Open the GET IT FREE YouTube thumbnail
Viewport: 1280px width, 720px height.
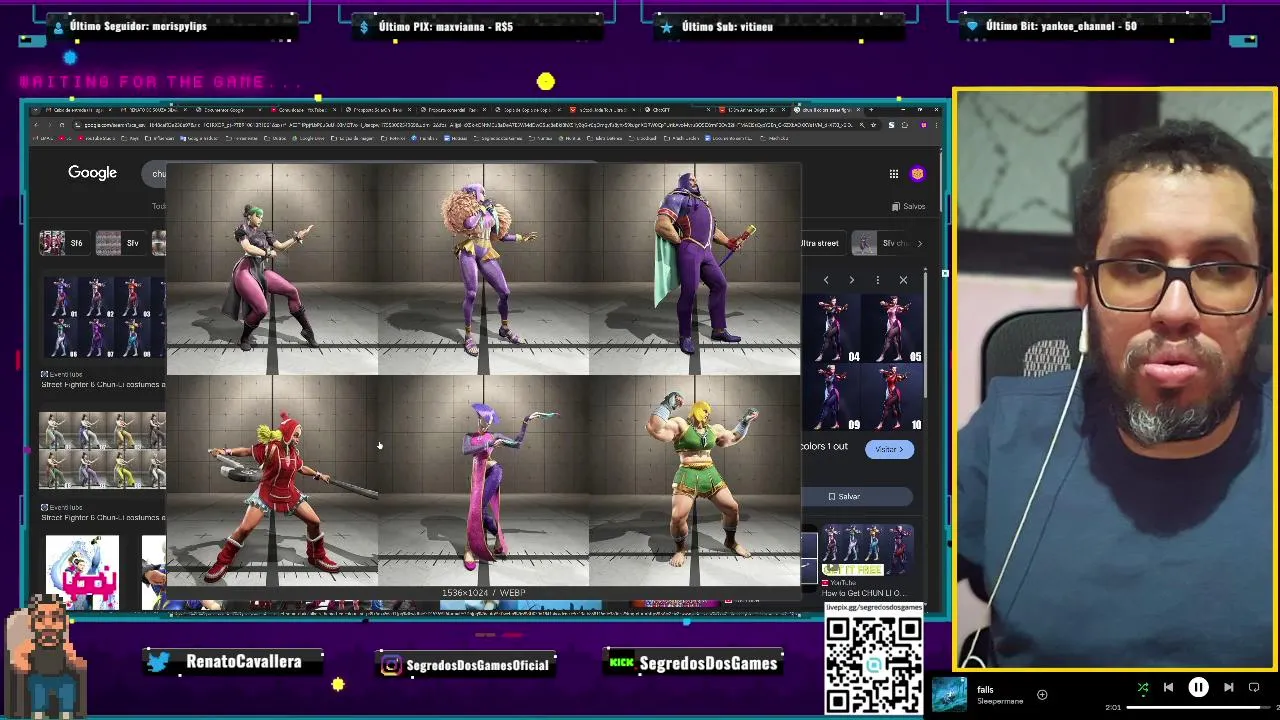(x=866, y=550)
